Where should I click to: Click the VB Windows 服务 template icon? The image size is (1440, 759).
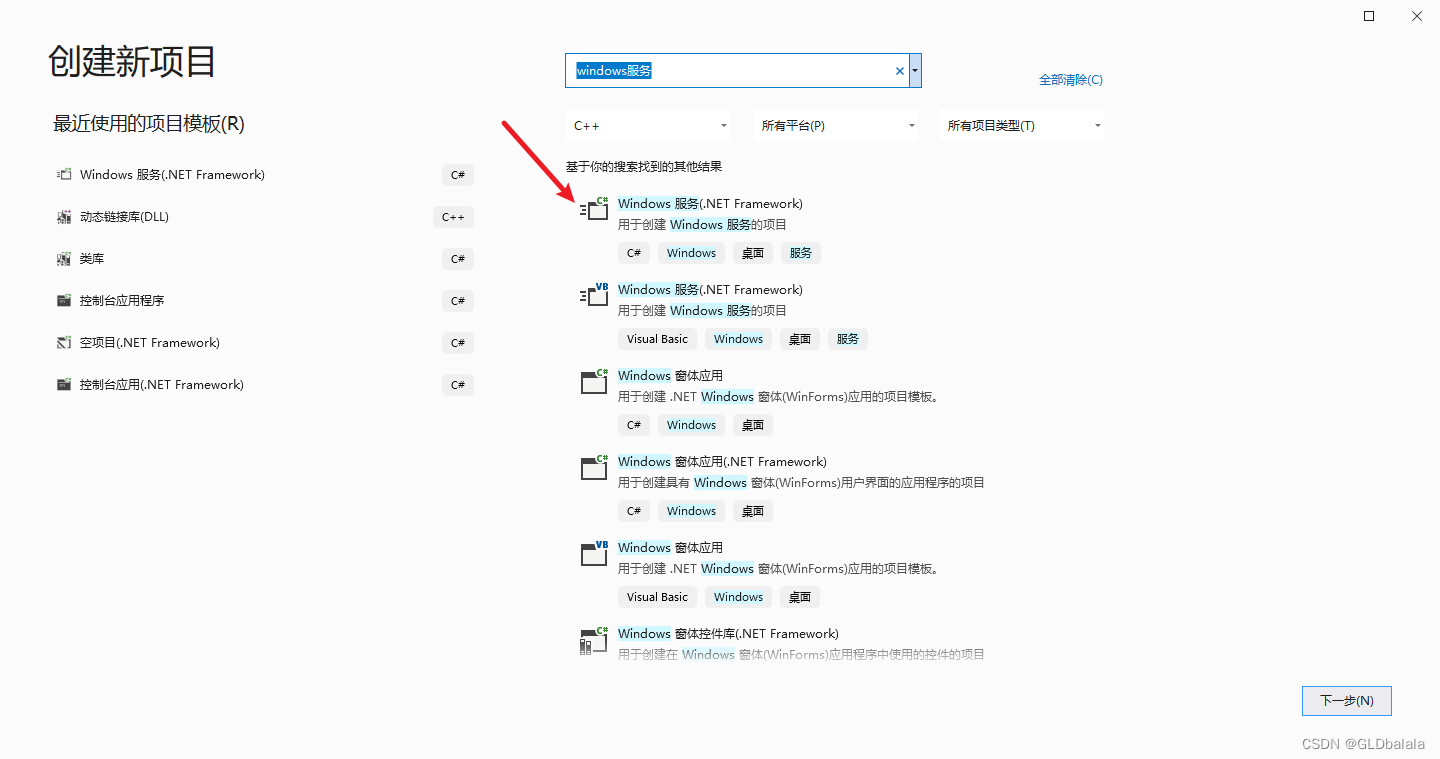pos(594,295)
